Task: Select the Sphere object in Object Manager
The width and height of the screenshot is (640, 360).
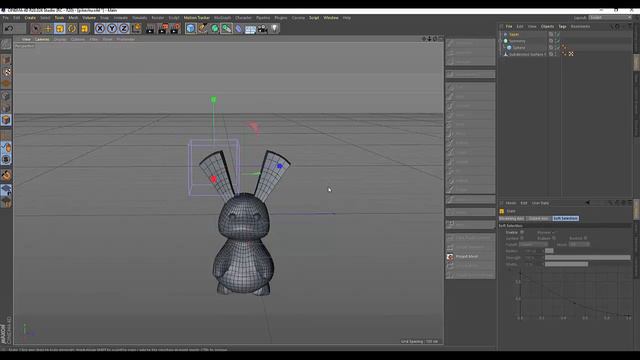Action: point(519,48)
